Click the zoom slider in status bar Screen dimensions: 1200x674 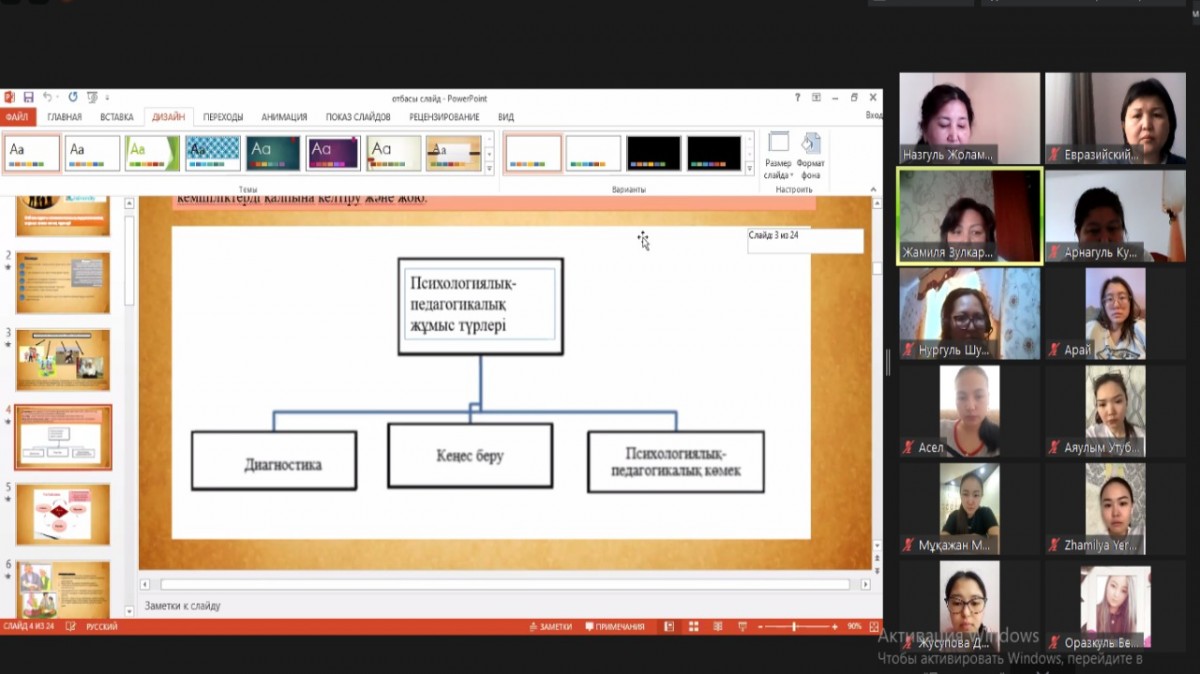795,627
